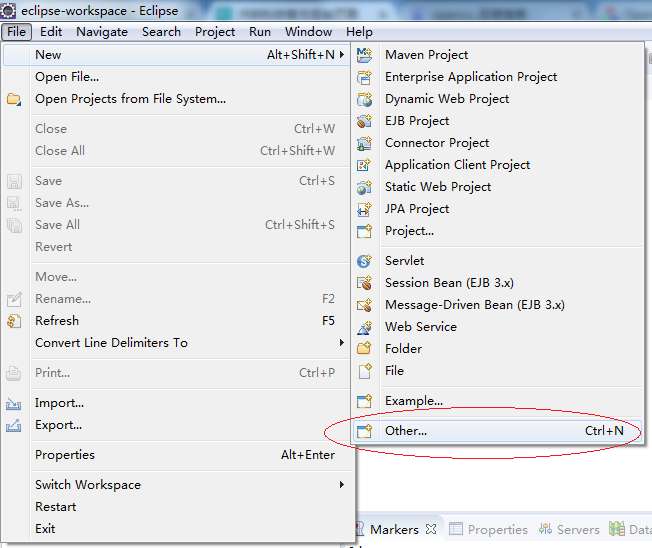Select Session Bean (EJB 3.x) entry
The height and width of the screenshot is (548, 652).
tap(497, 283)
